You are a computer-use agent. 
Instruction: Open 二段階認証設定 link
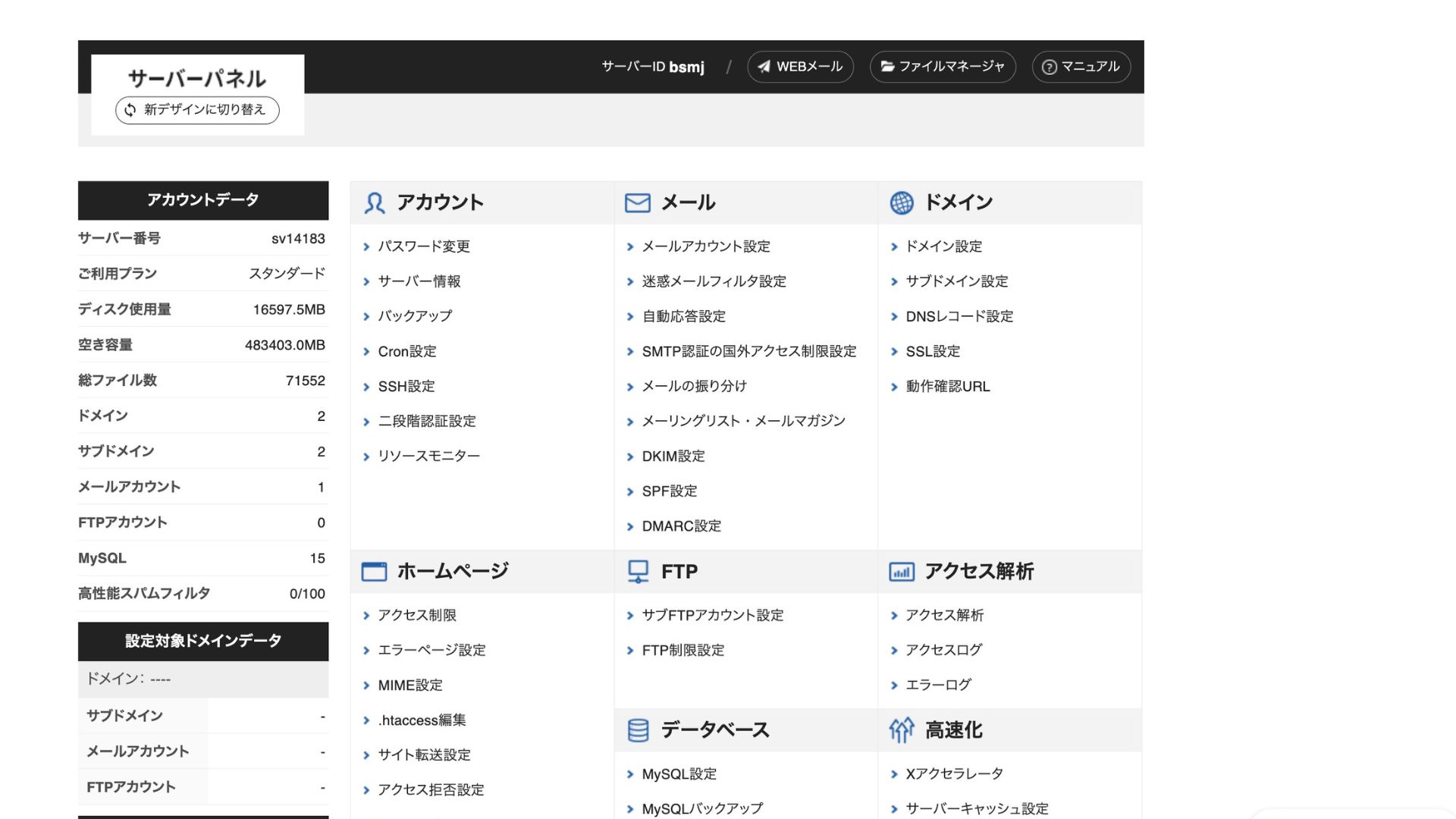point(427,421)
